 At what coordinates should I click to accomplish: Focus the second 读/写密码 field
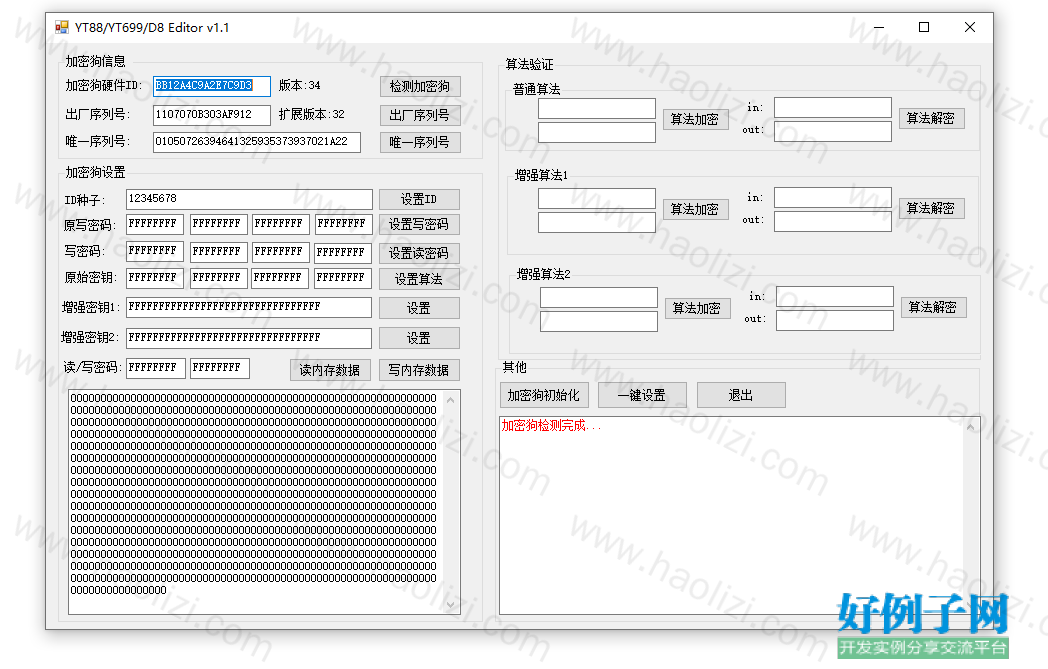pos(220,368)
